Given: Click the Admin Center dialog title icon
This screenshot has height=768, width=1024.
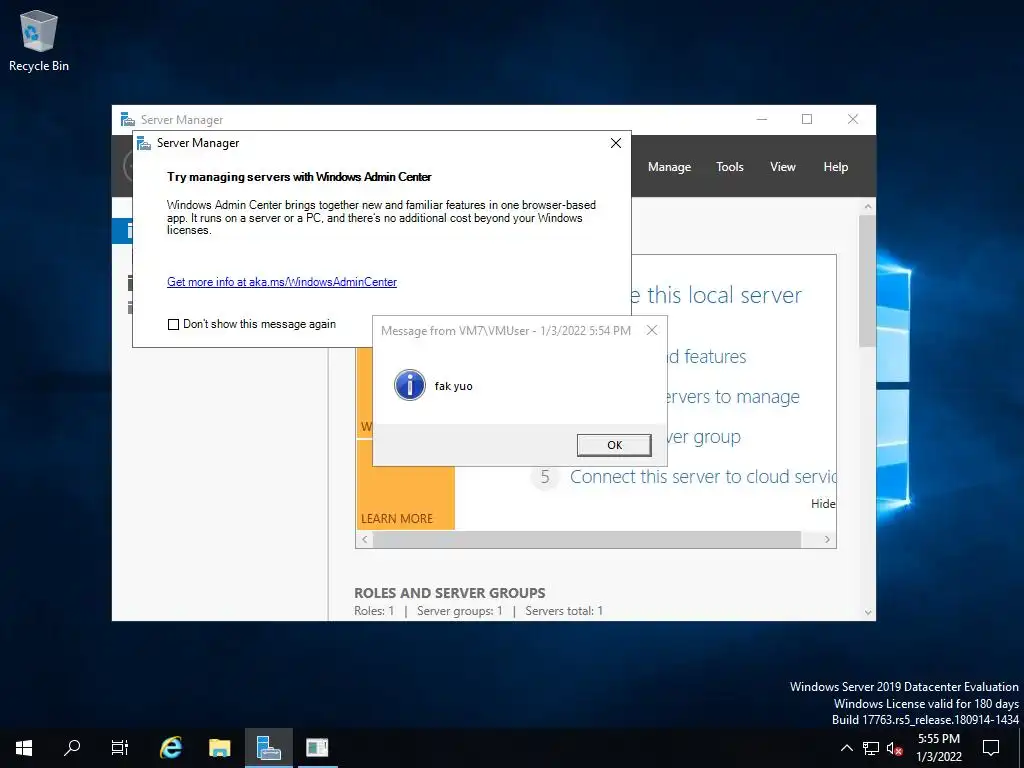Looking at the screenshot, I should pos(144,143).
